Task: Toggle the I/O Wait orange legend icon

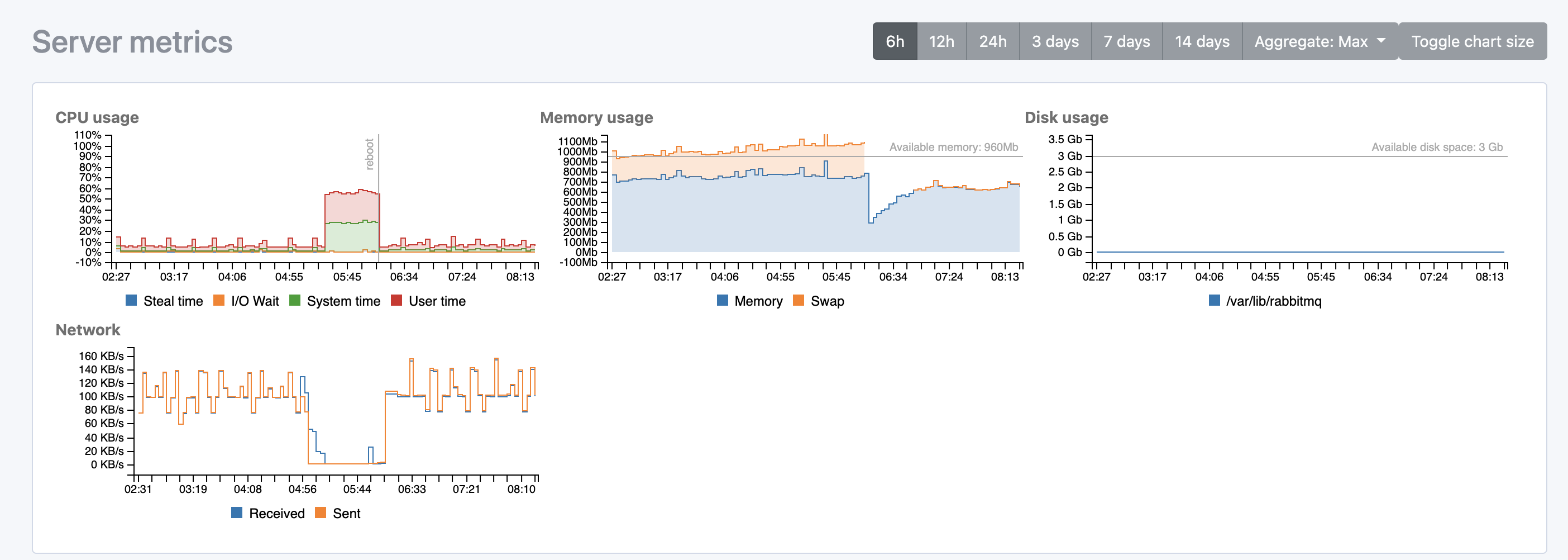Action: [218, 301]
